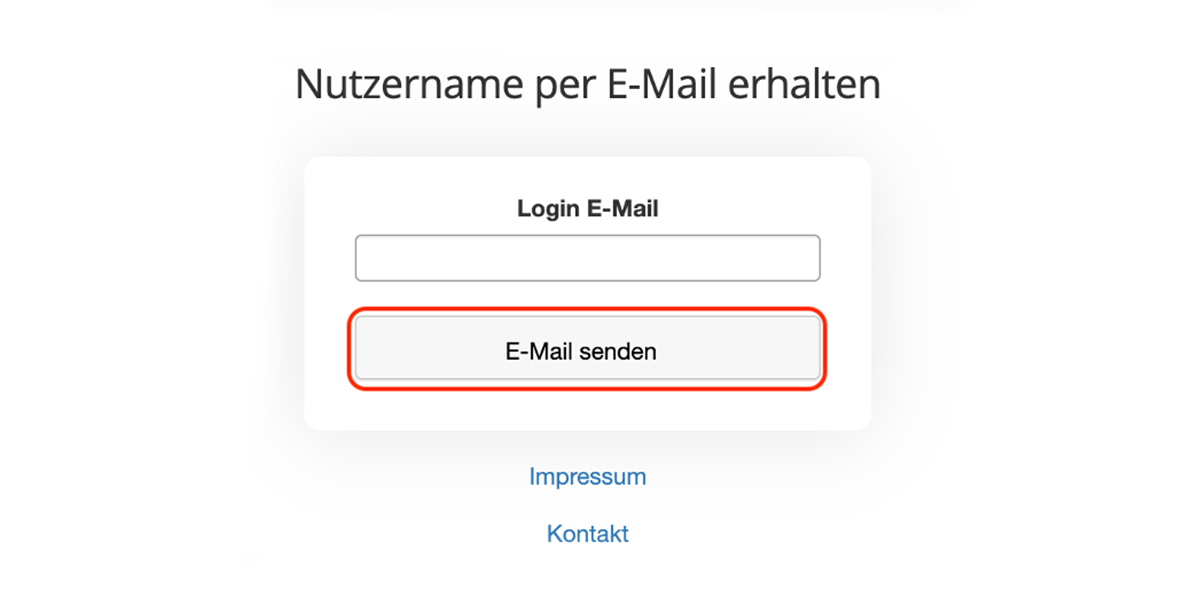Viewport: 1200px width, 600px height.
Task: Click the E-Mail senden button
Action: click(x=587, y=350)
